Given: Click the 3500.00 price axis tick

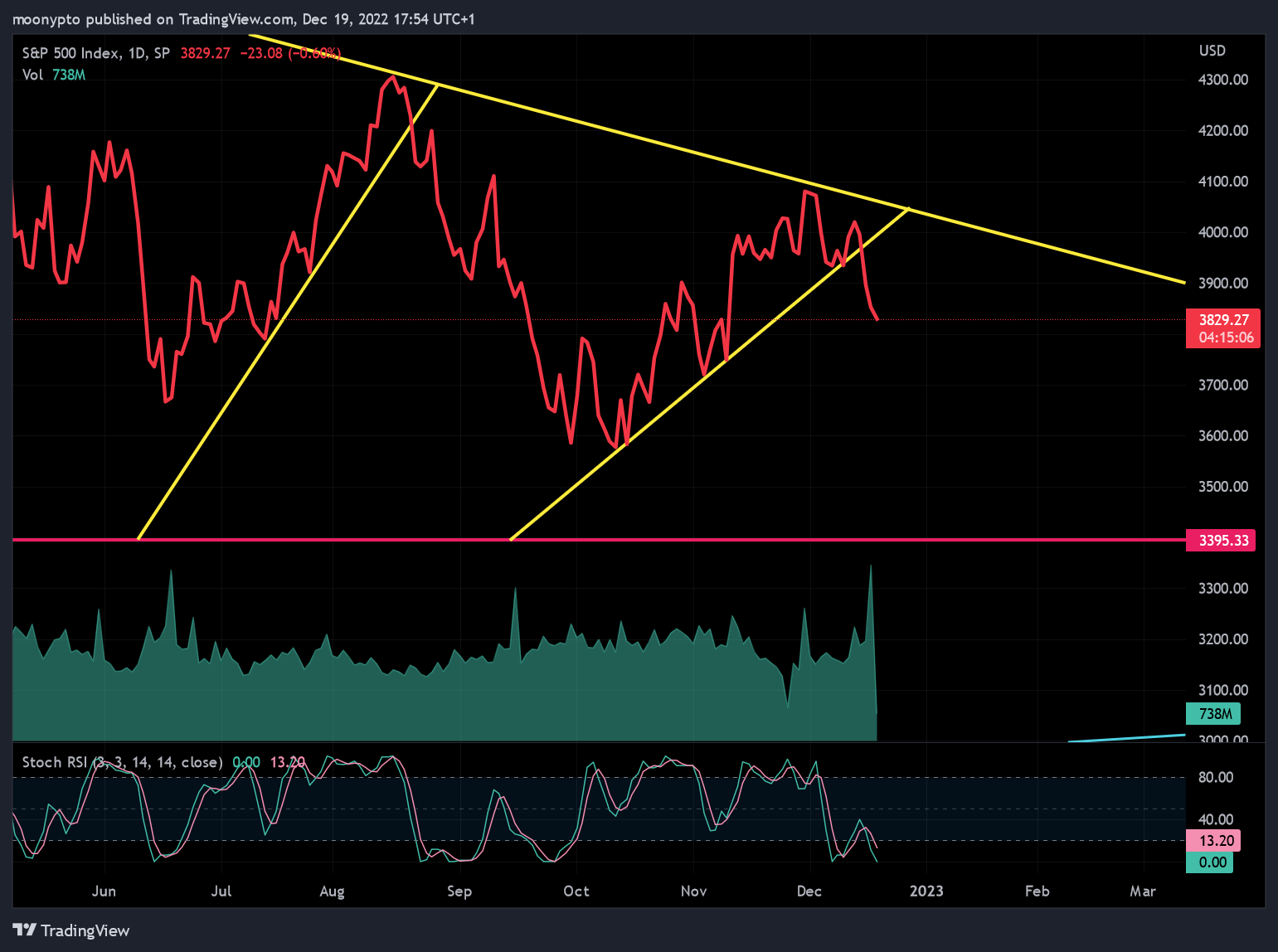Looking at the screenshot, I should pyautogui.click(x=1223, y=487).
